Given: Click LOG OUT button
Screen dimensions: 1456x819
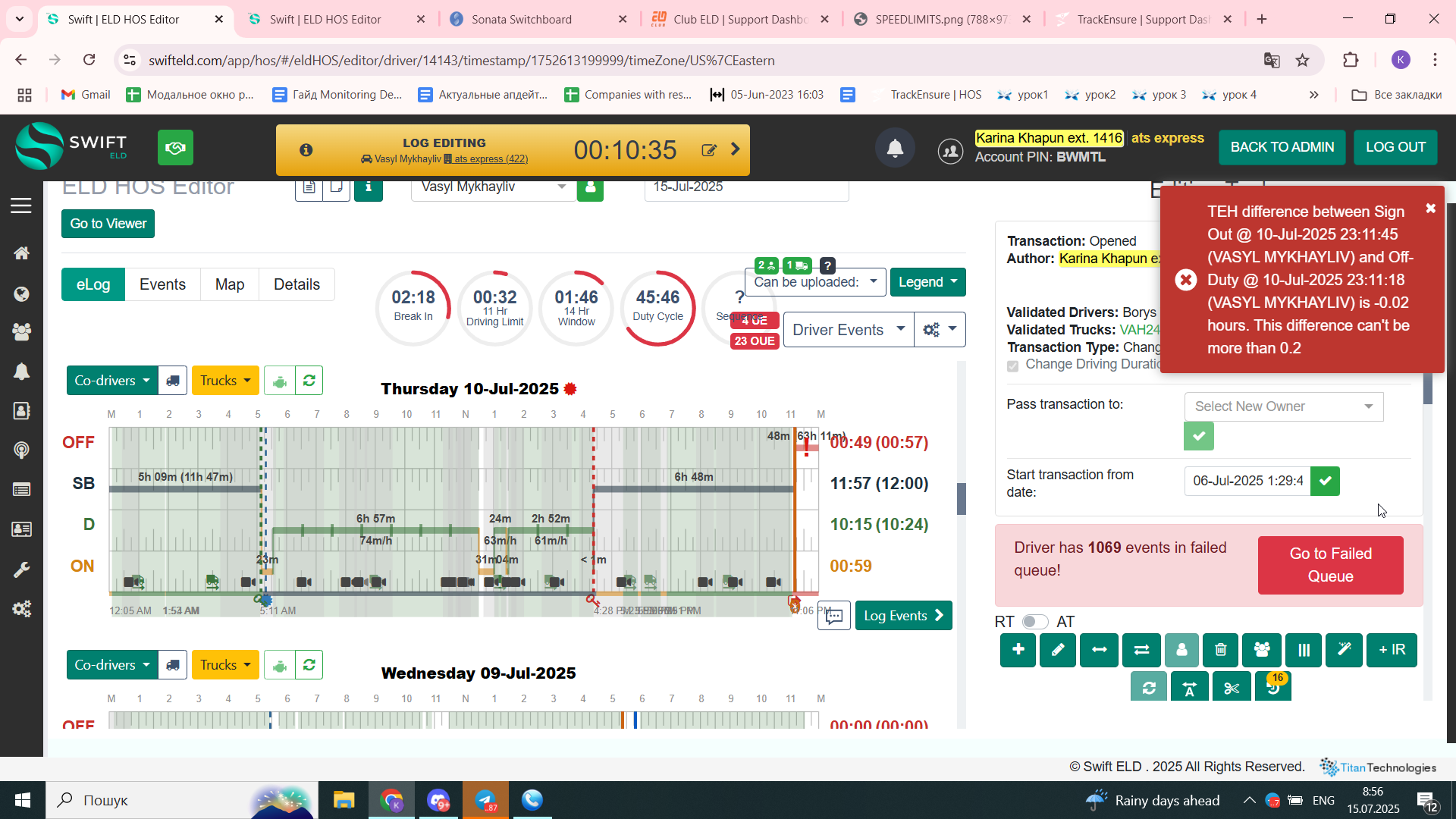Looking at the screenshot, I should tap(1395, 147).
